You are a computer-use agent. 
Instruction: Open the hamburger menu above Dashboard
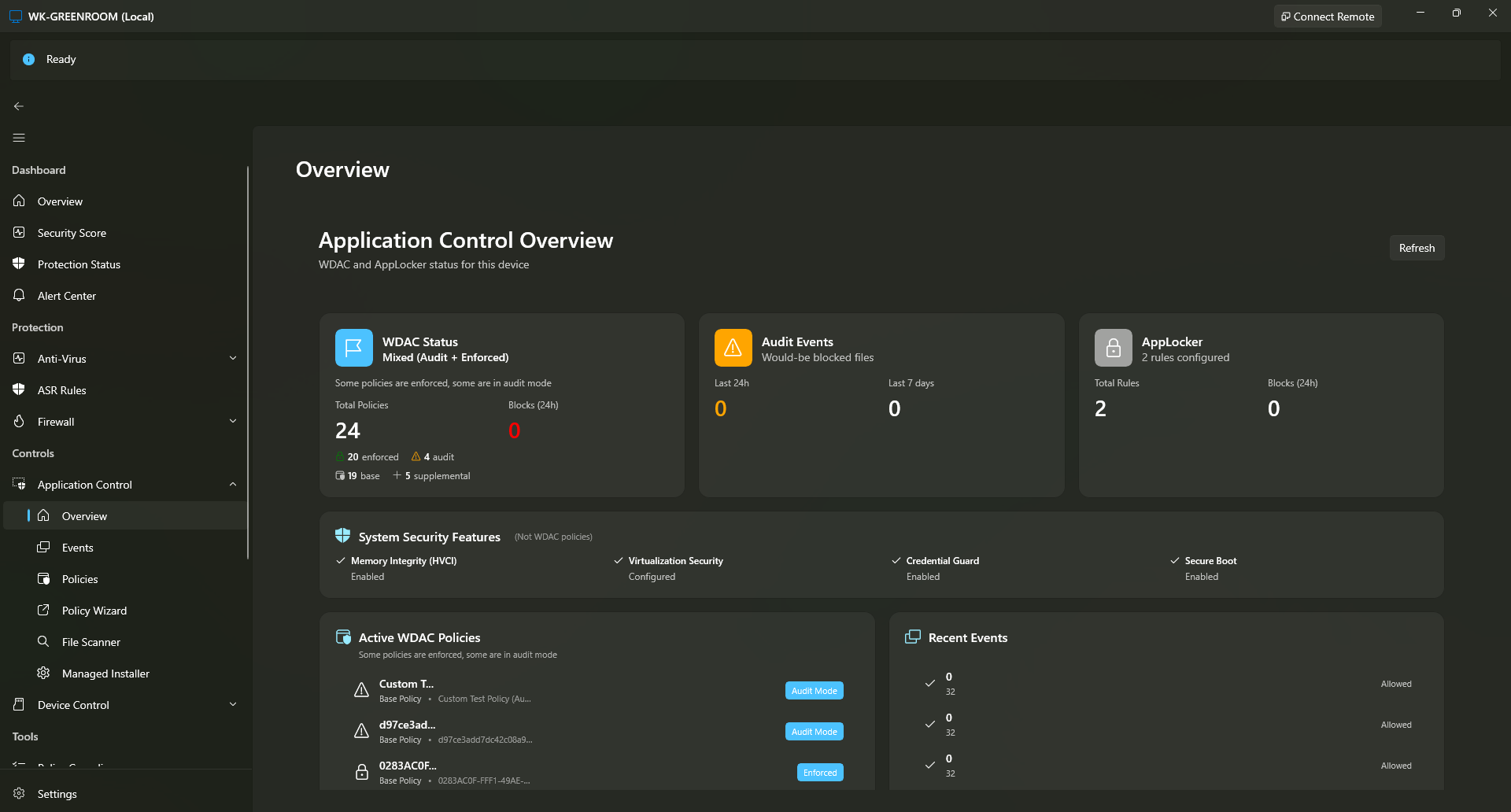[x=19, y=138]
